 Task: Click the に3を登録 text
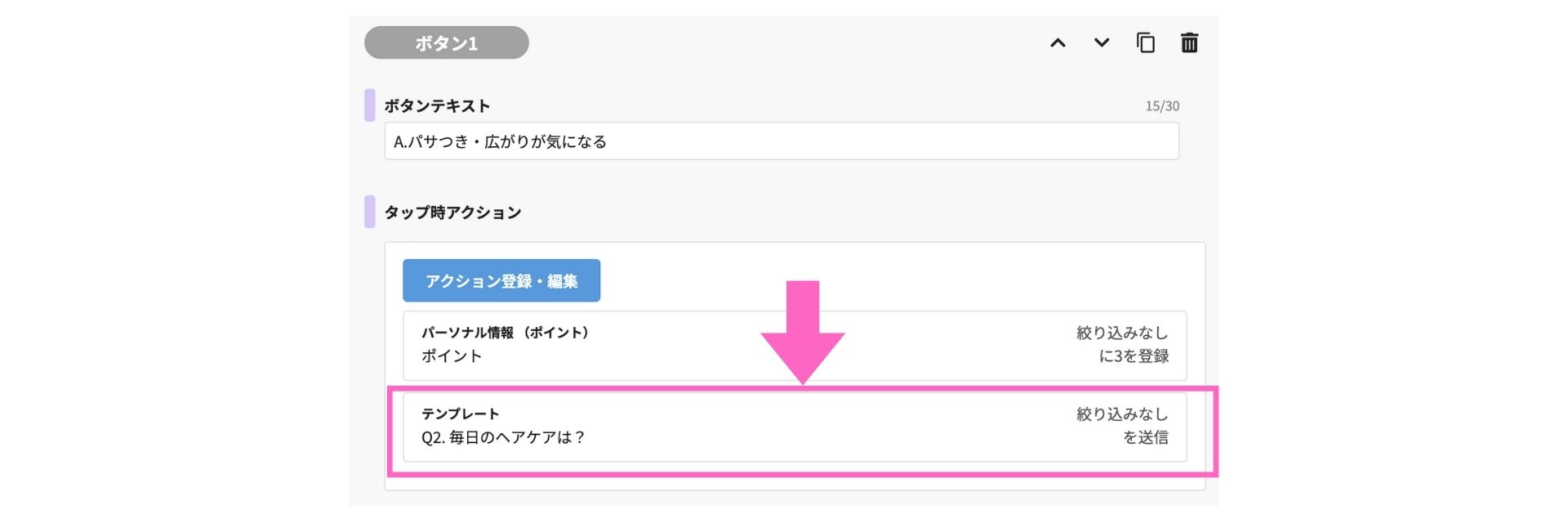[x=1134, y=356]
